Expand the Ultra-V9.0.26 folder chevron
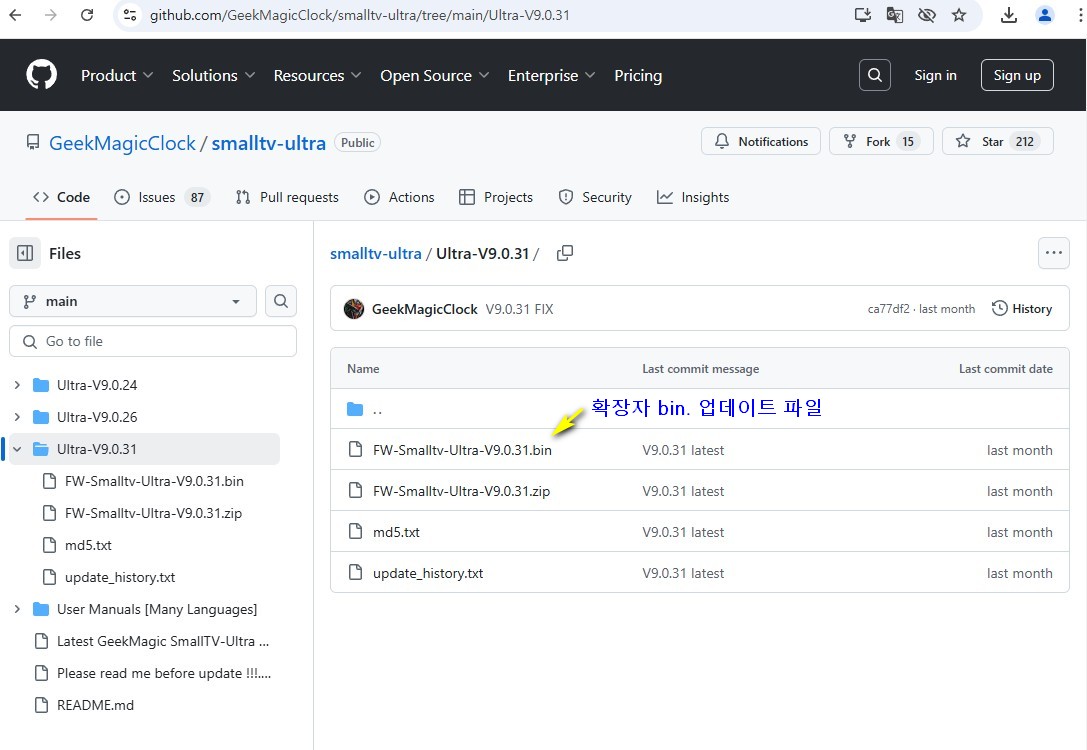 (17, 417)
